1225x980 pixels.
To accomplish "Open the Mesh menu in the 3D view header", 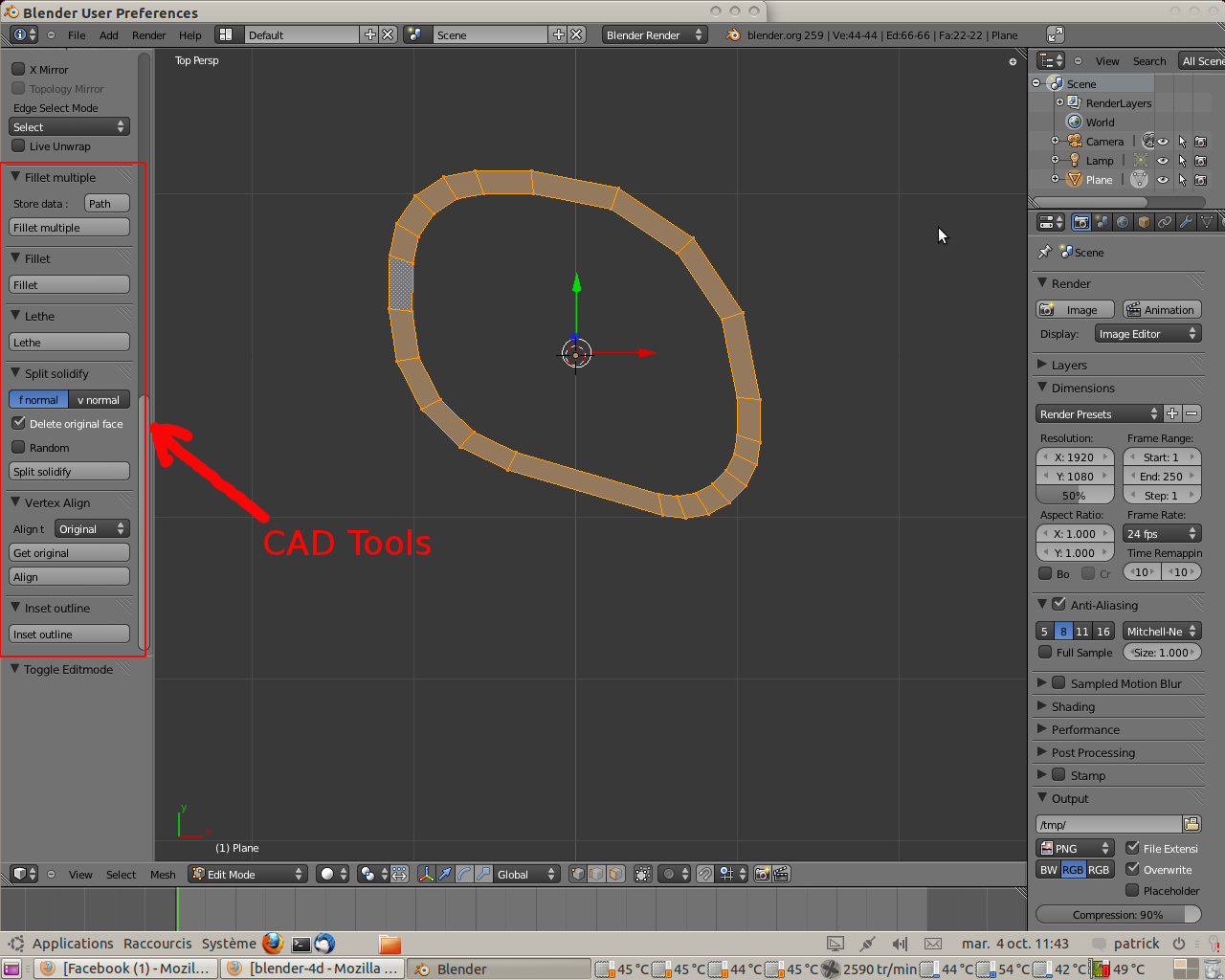I will [163, 874].
